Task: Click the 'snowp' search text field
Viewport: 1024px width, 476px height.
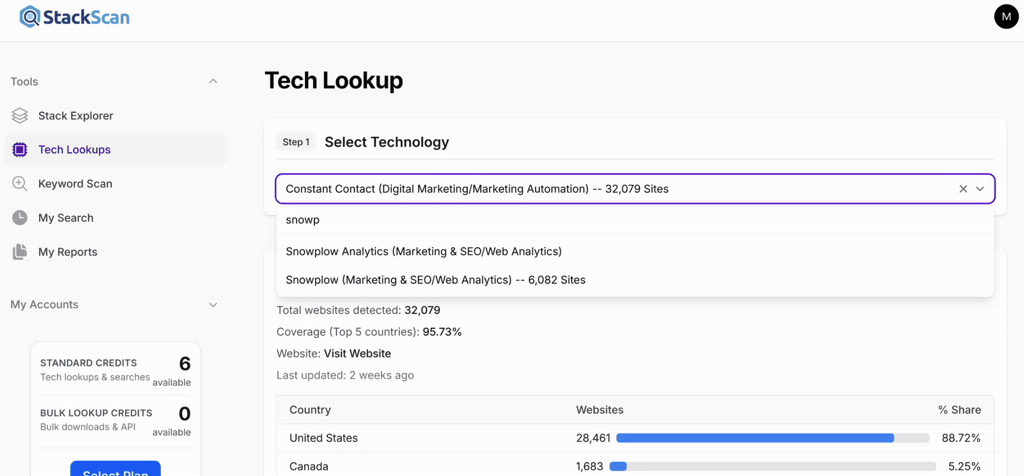Action: (x=635, y=220)
